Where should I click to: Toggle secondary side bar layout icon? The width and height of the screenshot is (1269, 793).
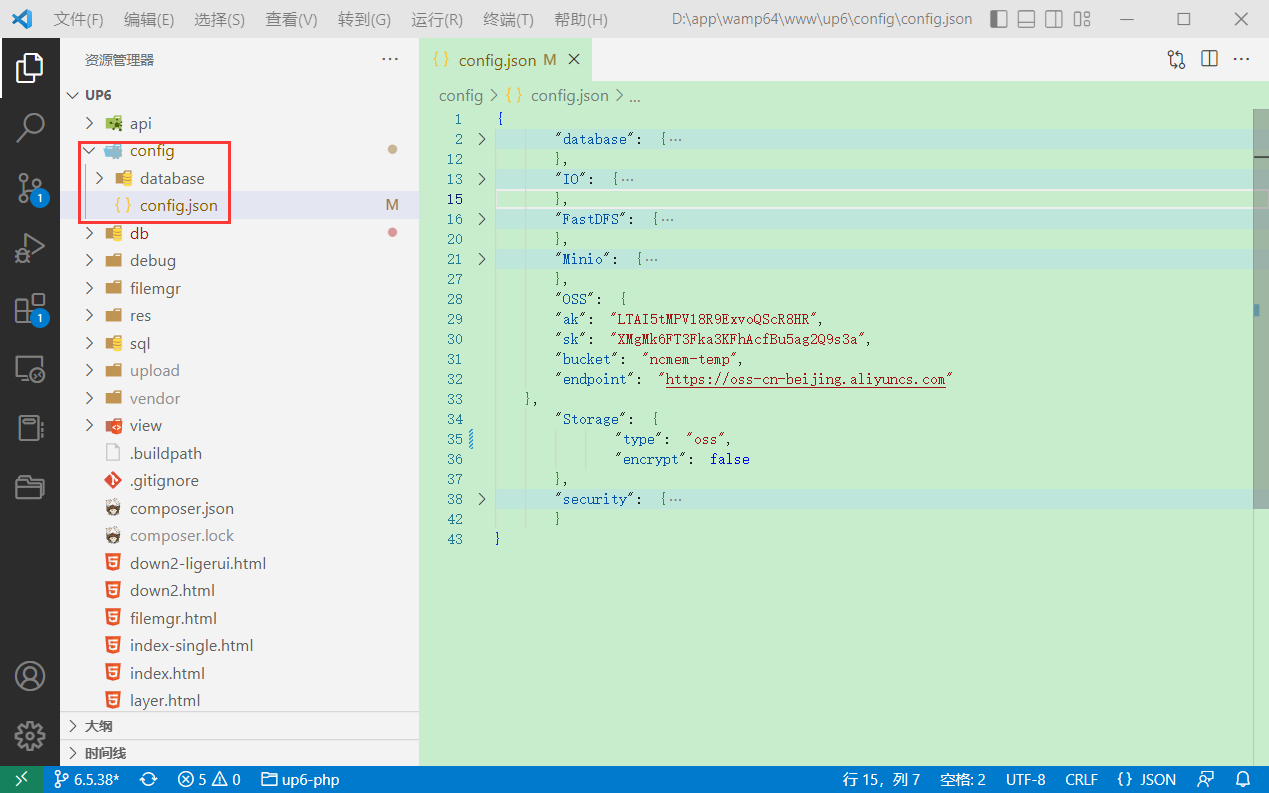tap(1054, 19)
